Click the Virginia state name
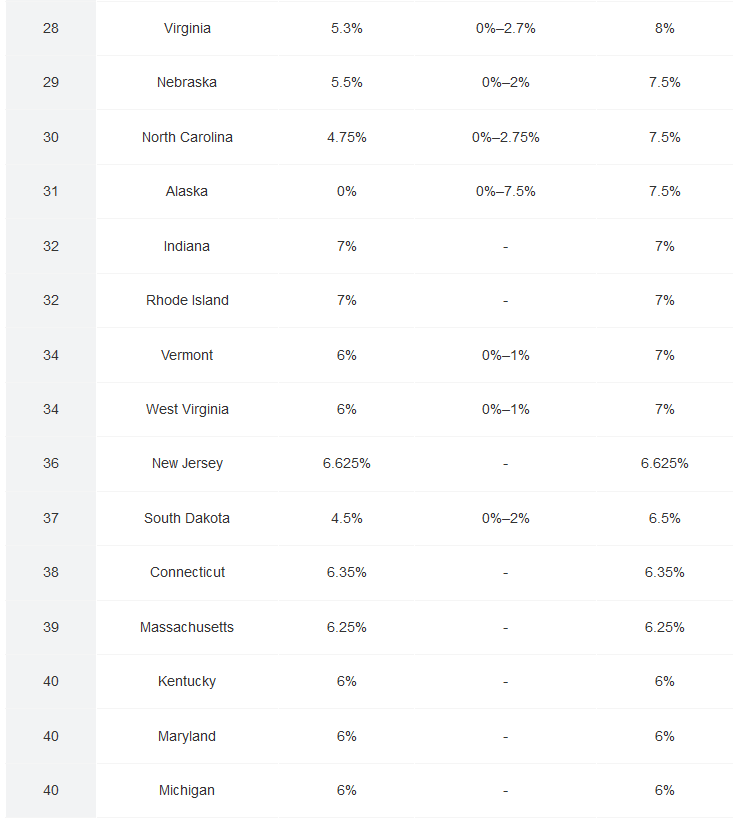The image size is (742, 818). tap(187, 28)
